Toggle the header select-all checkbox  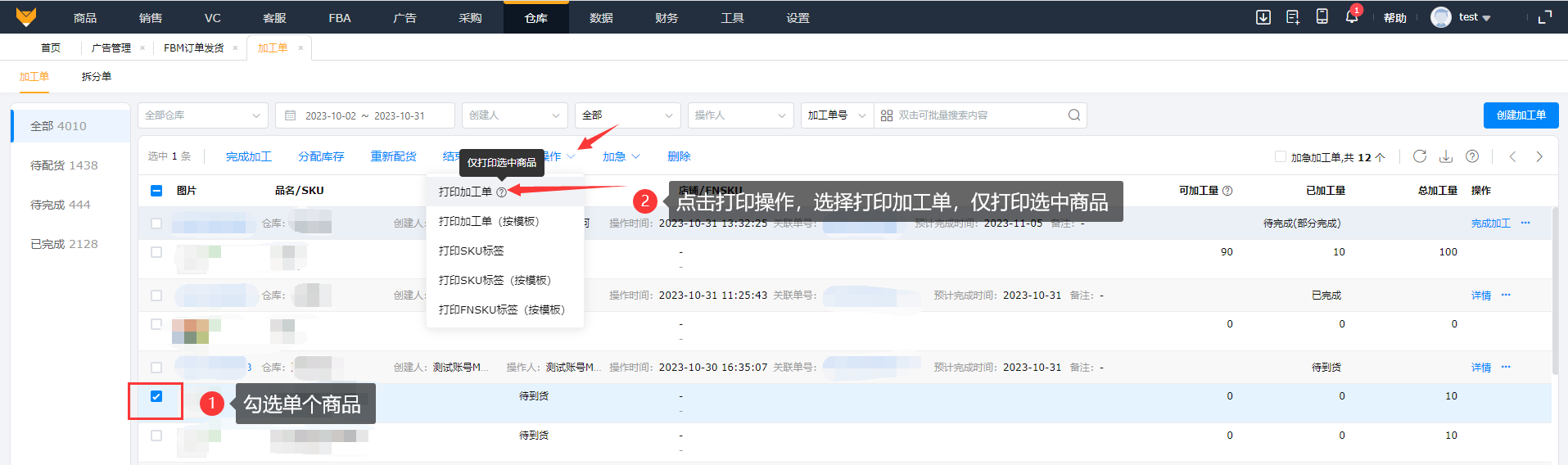tap(156, 191)
